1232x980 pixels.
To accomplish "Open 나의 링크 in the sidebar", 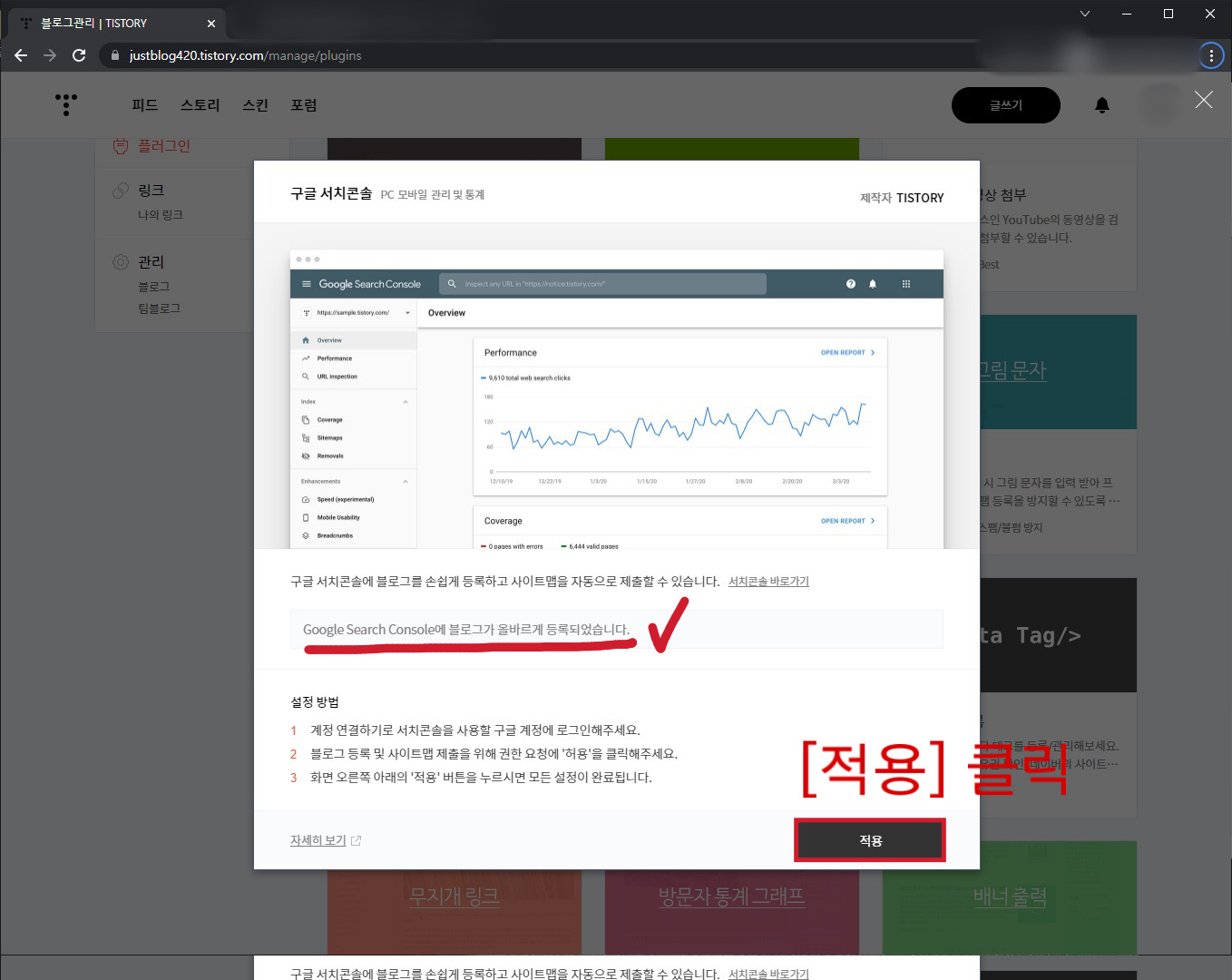I will click(161, 215).
